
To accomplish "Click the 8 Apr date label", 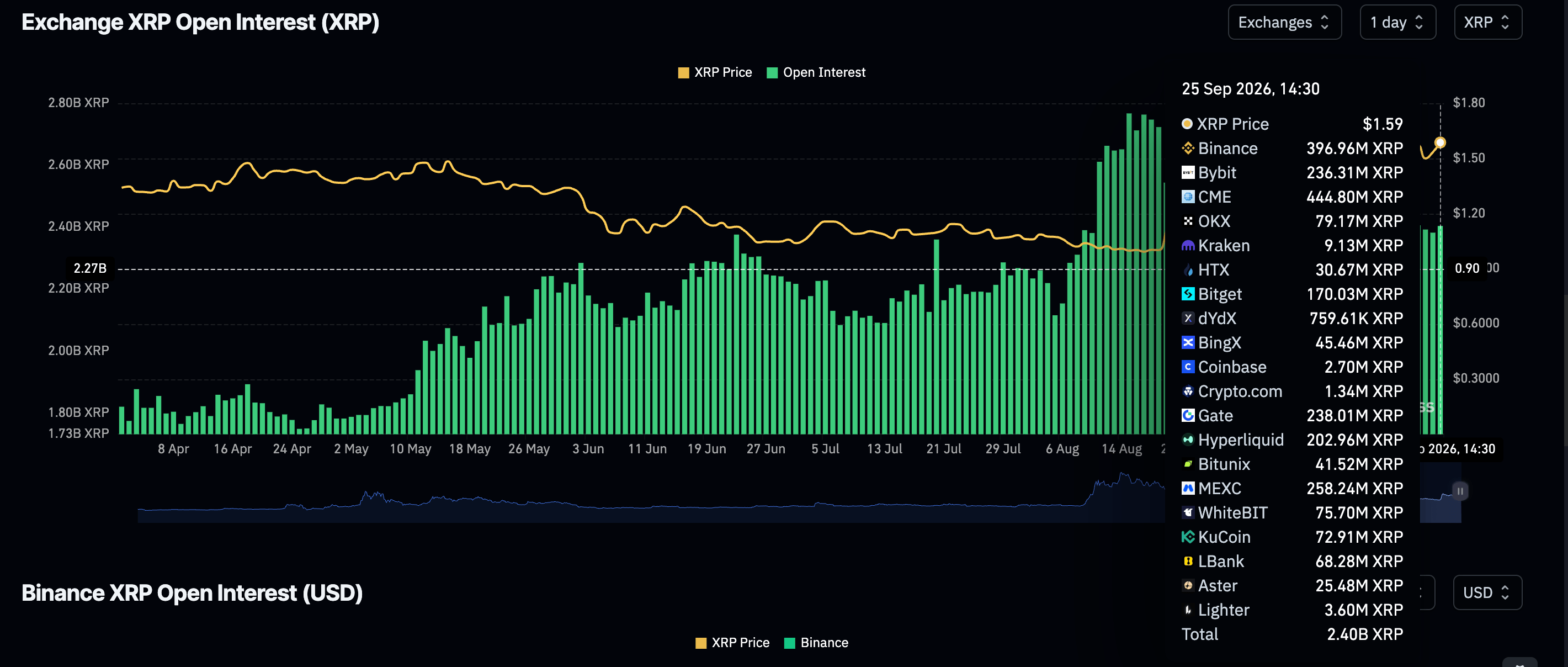I will 173,449.
